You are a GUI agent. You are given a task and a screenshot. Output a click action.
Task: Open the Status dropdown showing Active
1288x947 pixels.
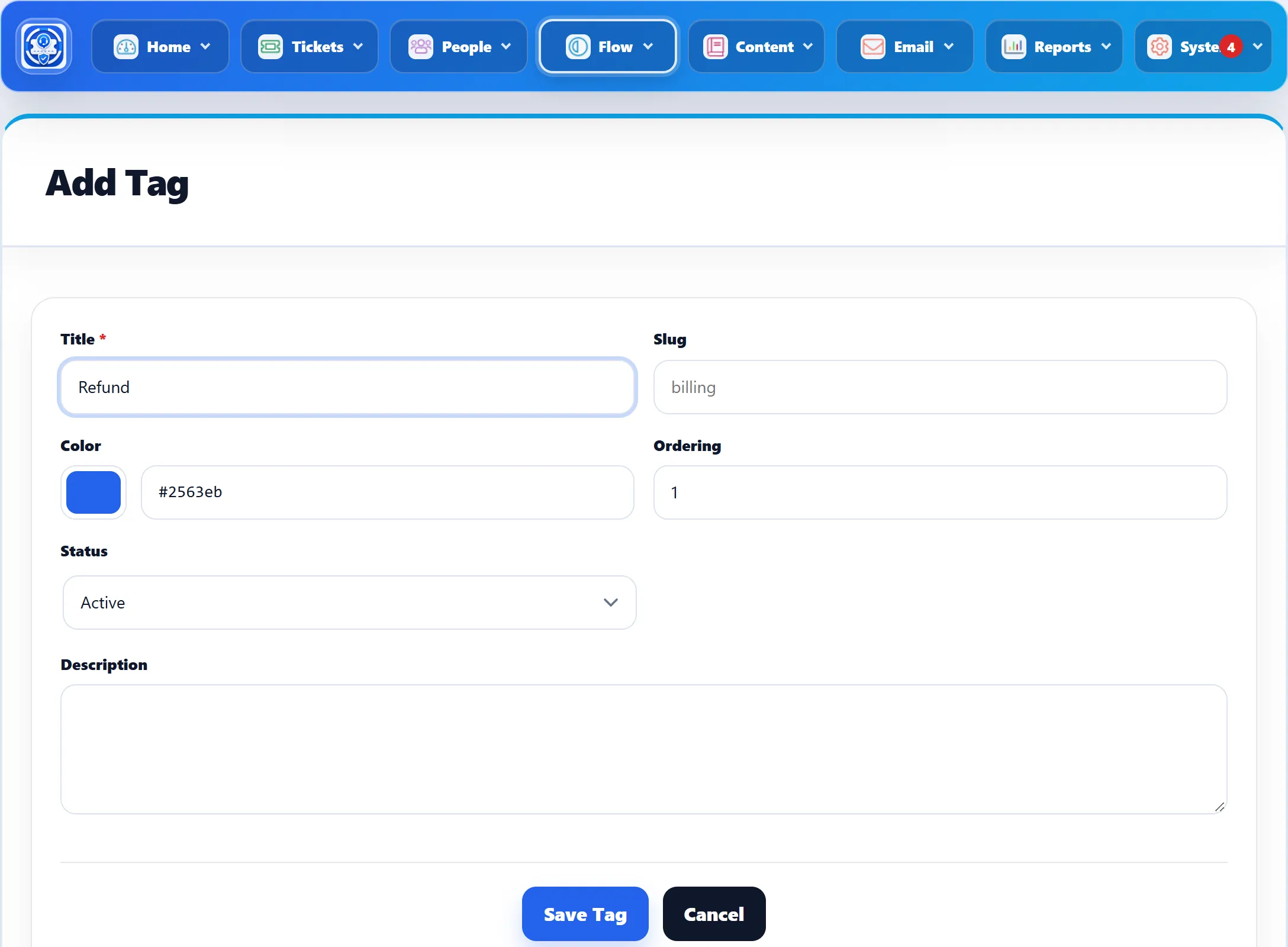(349, 603)
